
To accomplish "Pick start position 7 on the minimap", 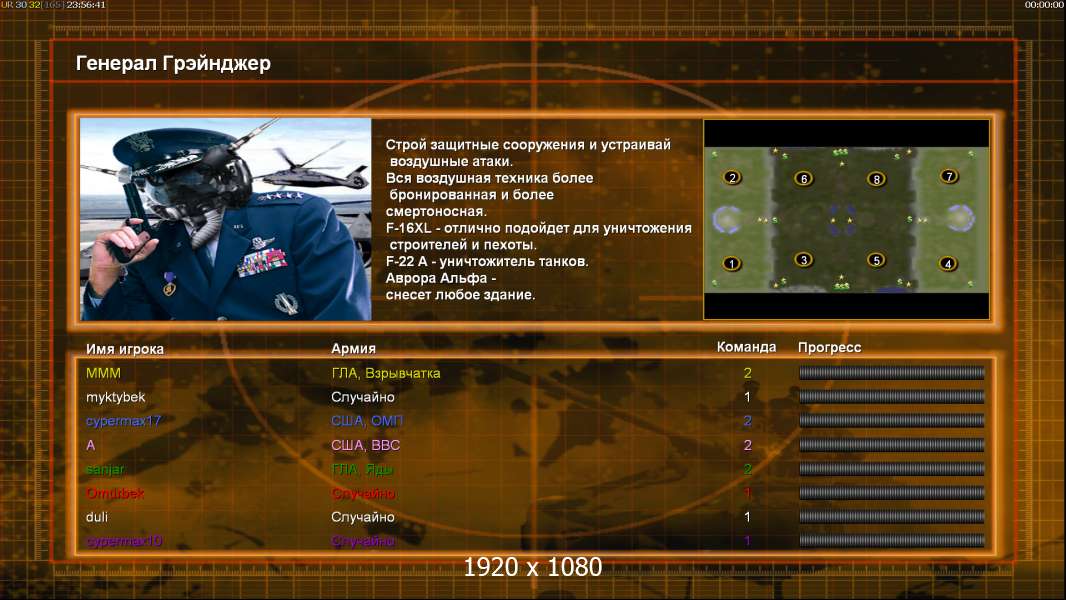I will pos(948,177).
